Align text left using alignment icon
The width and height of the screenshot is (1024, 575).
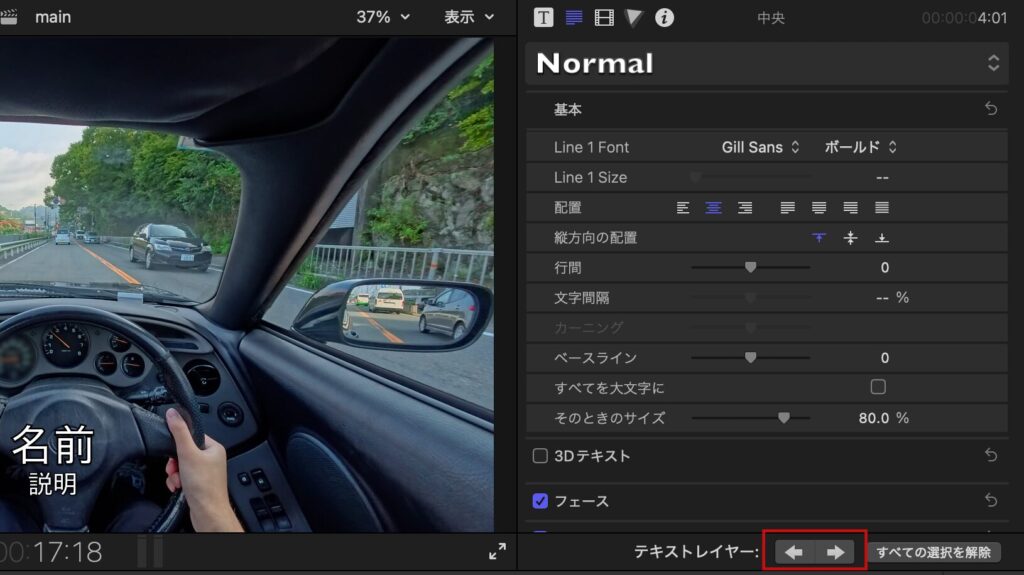(683, 208)
